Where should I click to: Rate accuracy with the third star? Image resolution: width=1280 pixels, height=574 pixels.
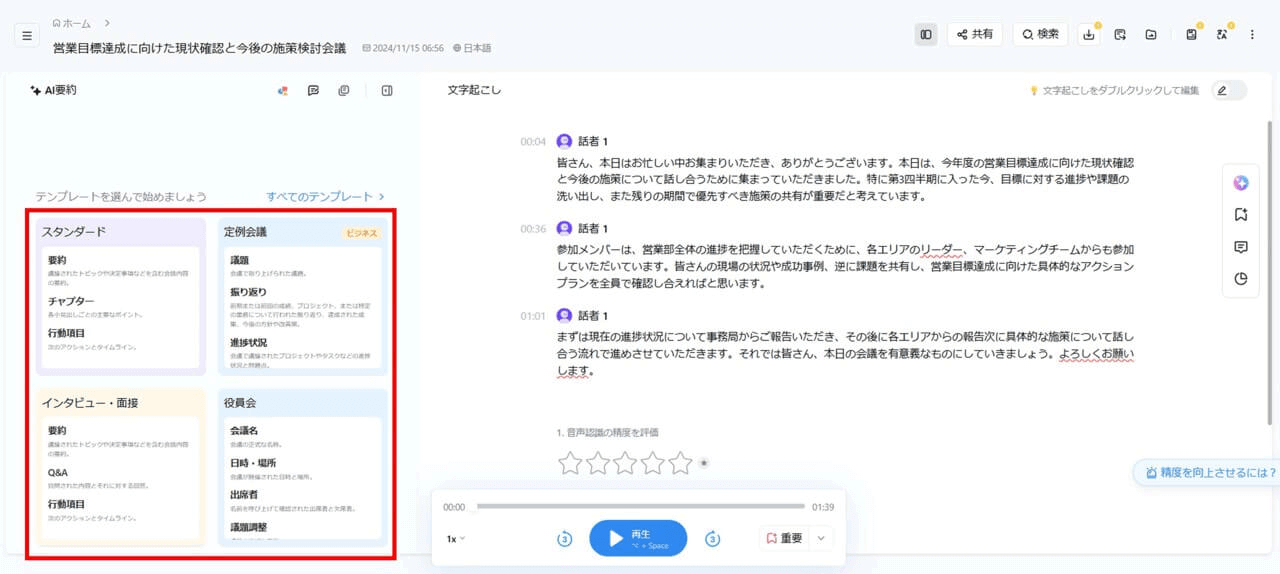tap(625, 462)
